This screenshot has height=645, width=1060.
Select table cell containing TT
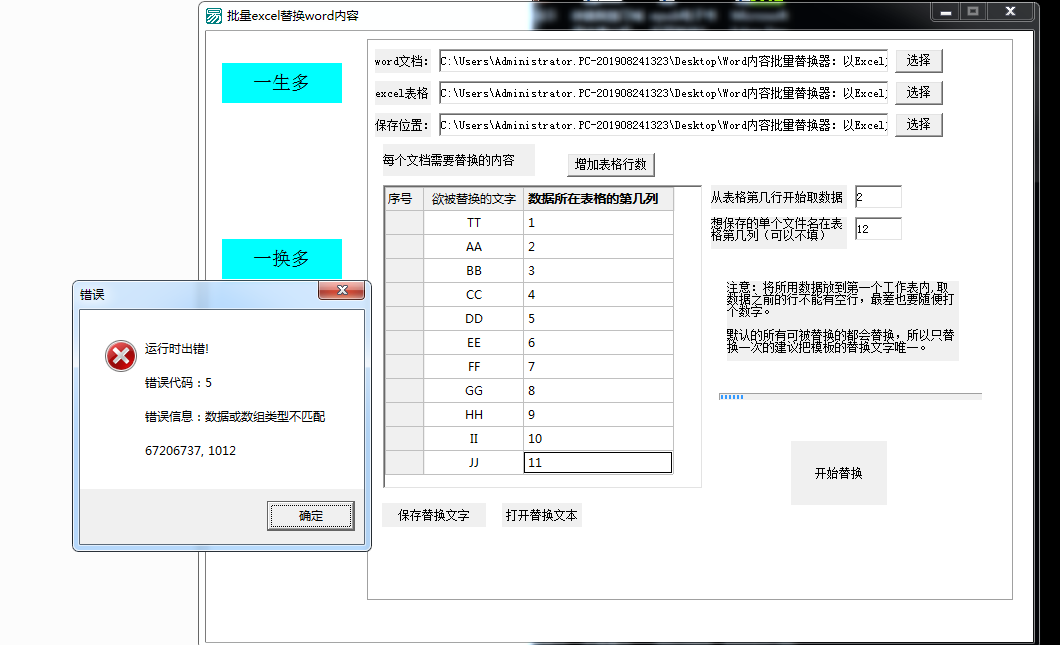(x=473, y=223)
